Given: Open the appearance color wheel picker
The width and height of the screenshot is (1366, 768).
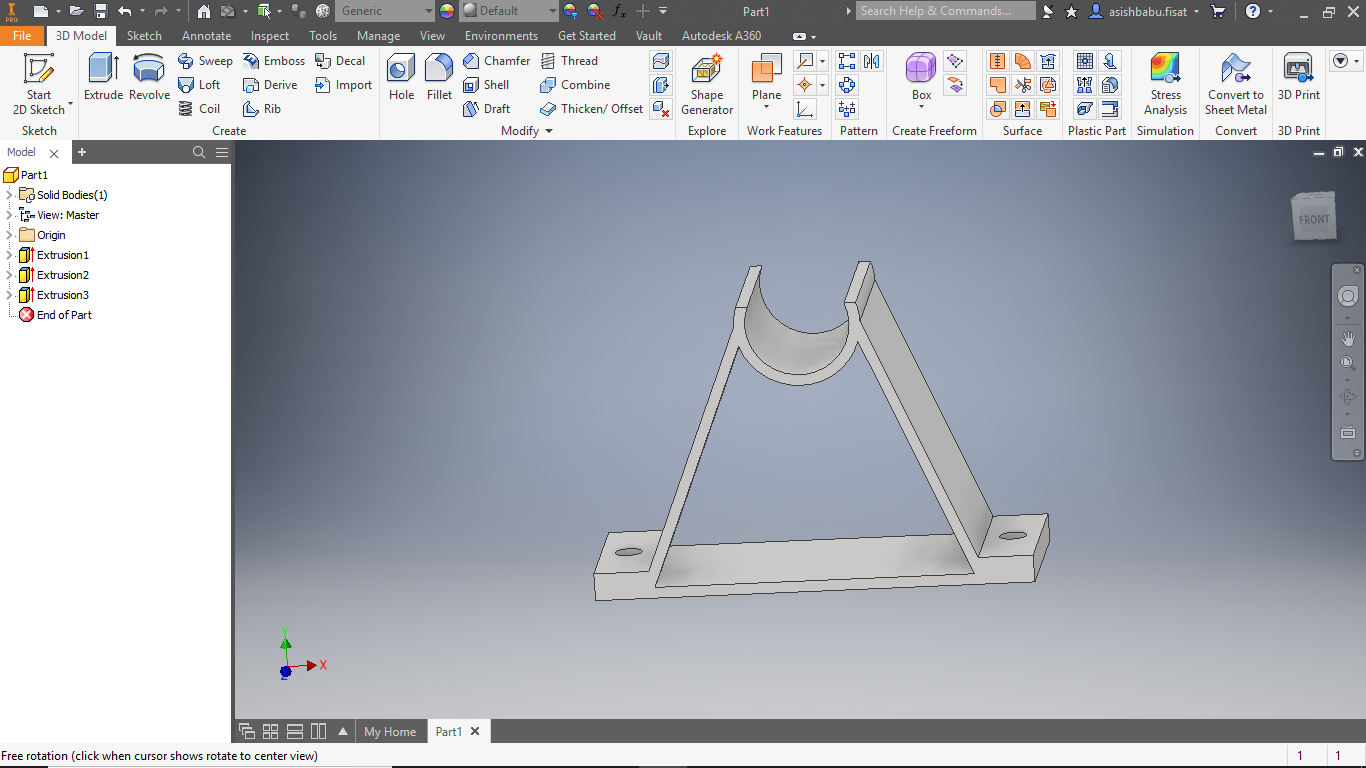Looking at the screenshot, I should (x=446, y=11).
